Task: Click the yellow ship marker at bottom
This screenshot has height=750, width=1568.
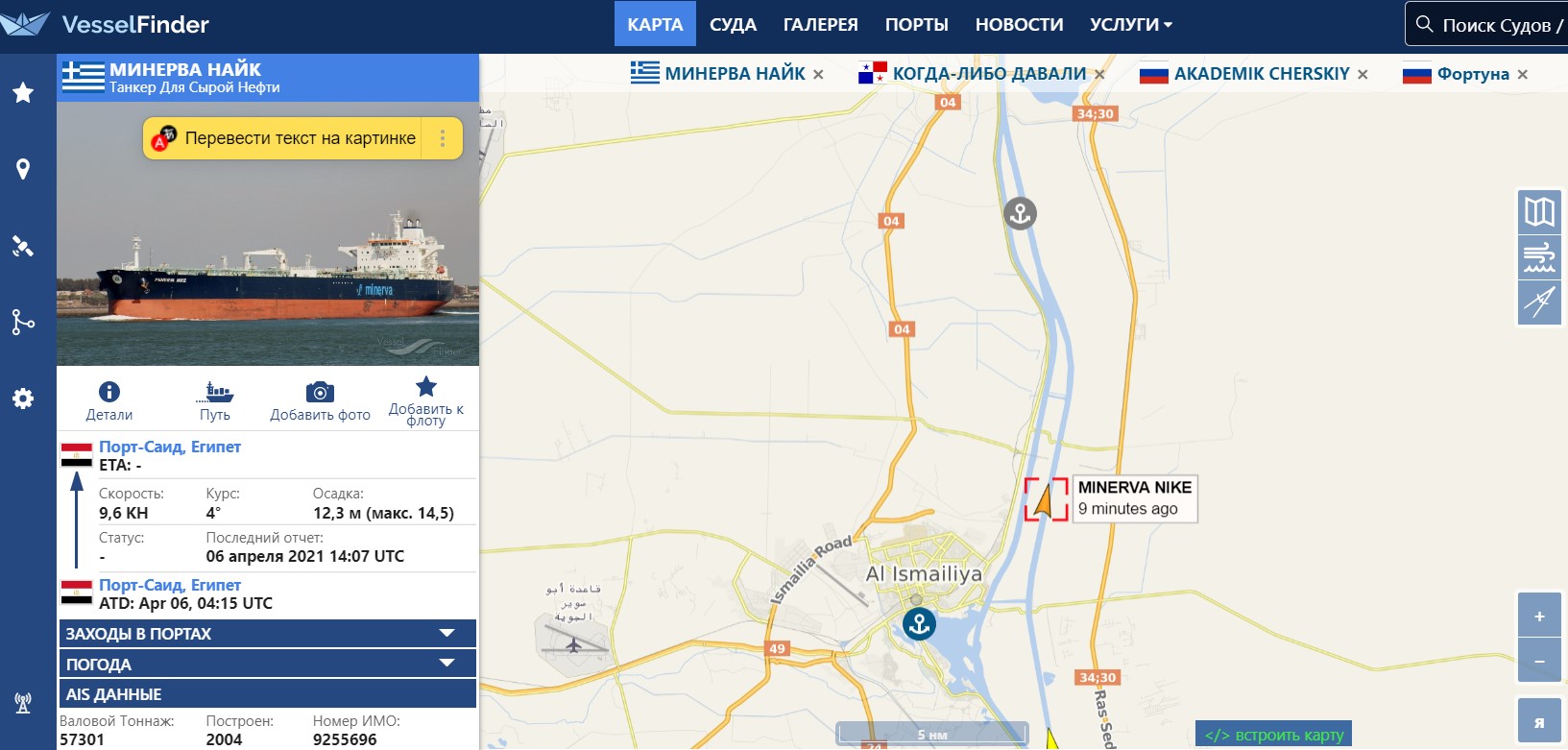Action: (1050, 739)
